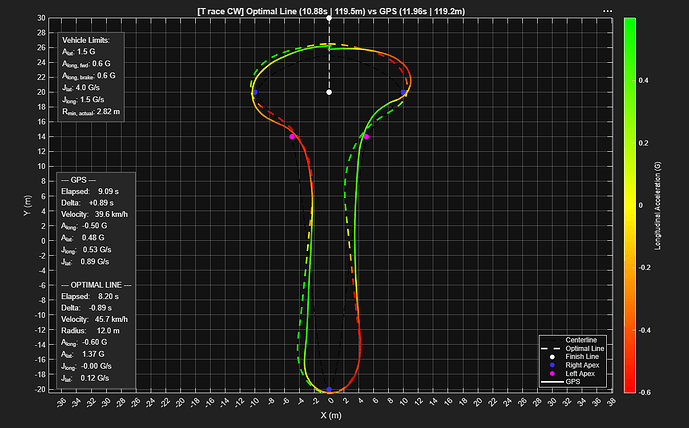Viewport: 689px width, 428px height.
Task: Click the 'Vehicle Limits:' heading
Action: 86,40
